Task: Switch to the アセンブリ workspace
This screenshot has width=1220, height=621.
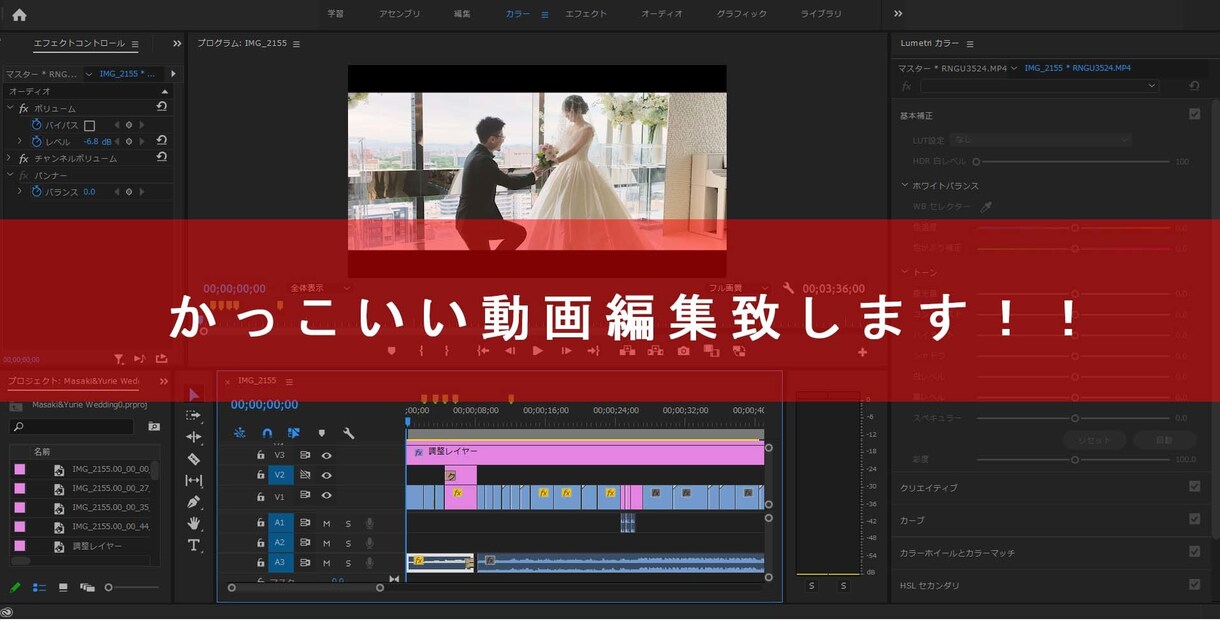Action: tap(399, 14)
